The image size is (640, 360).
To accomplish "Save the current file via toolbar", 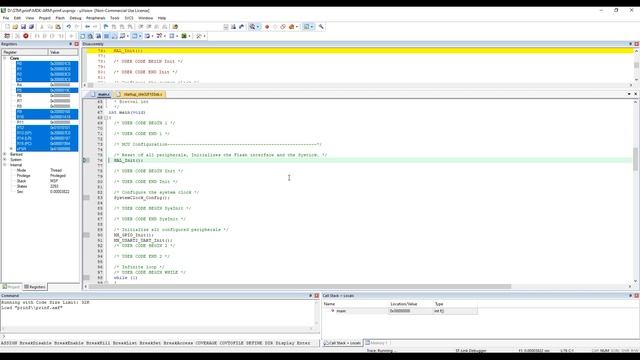I will pos(23,27).
